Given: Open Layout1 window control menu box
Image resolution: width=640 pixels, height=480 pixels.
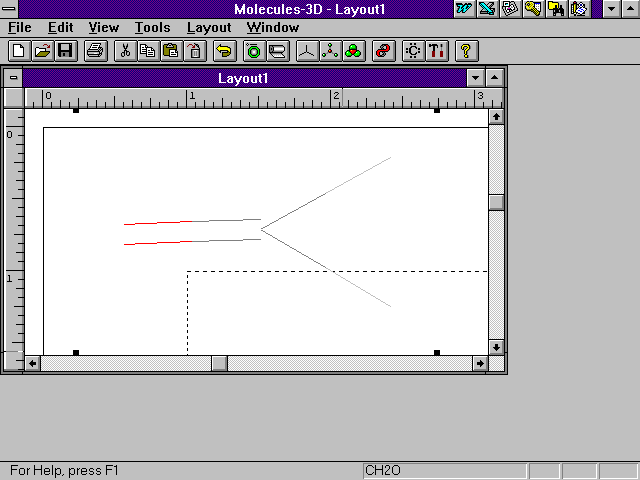Looking at the screenshot, I should click(x=13, y=78).
